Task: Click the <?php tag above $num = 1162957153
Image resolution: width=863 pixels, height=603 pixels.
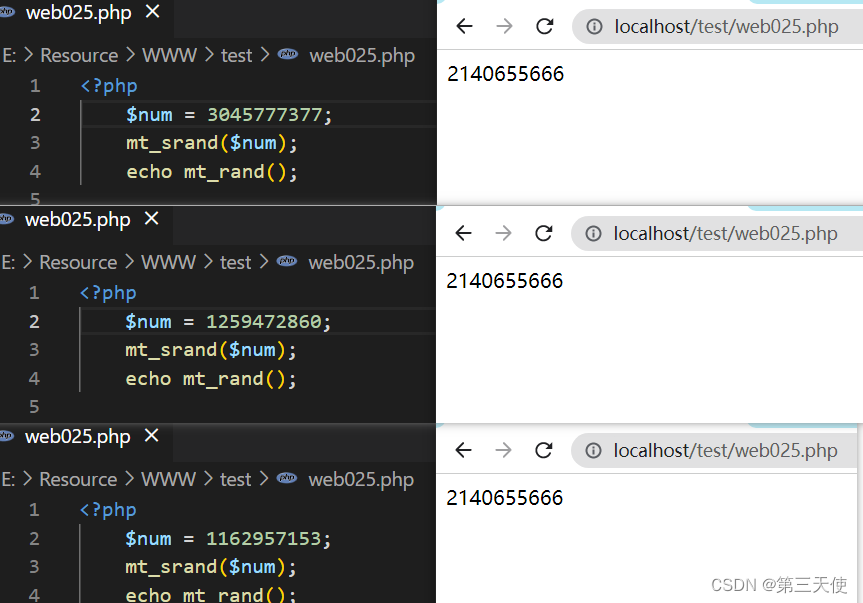Action: tap(108, 509)
